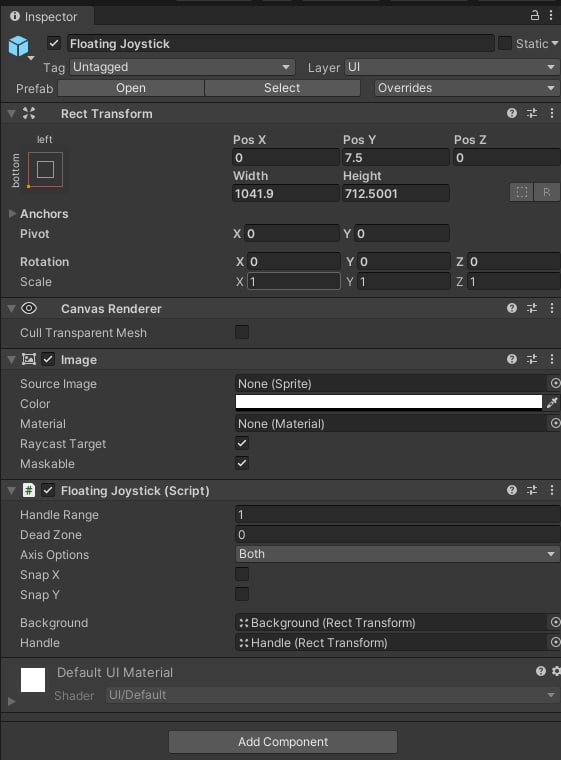561x760 pixels.
Task: Open Canvas Renderer context menu
Action: 552,308
